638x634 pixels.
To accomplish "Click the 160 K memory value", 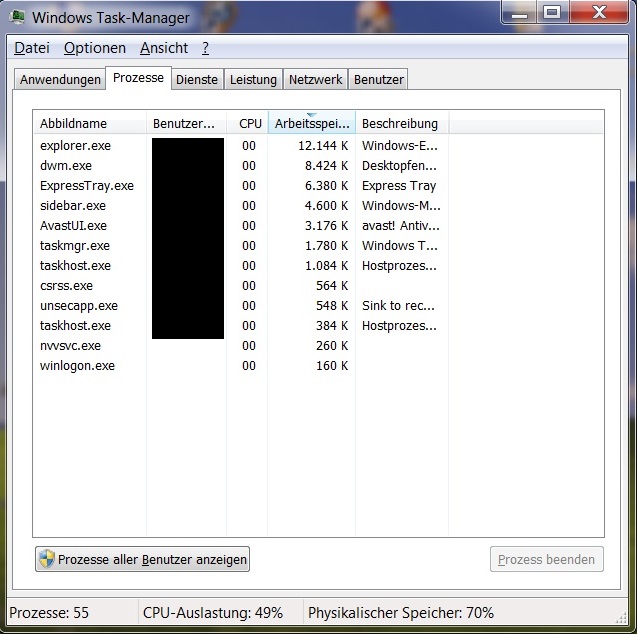I will (x=332, y=365).
